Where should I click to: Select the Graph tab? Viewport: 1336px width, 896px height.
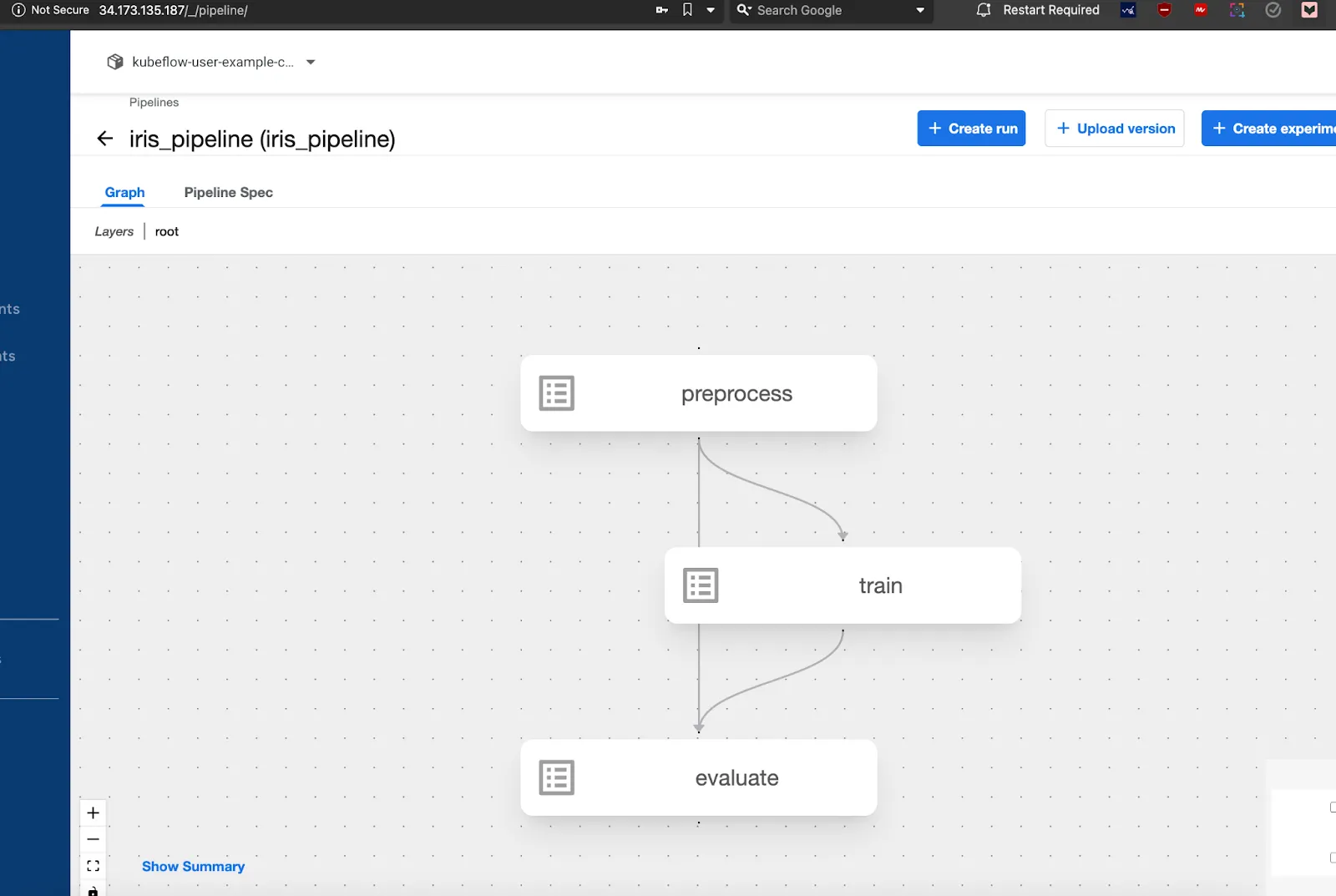click(124, 192)
